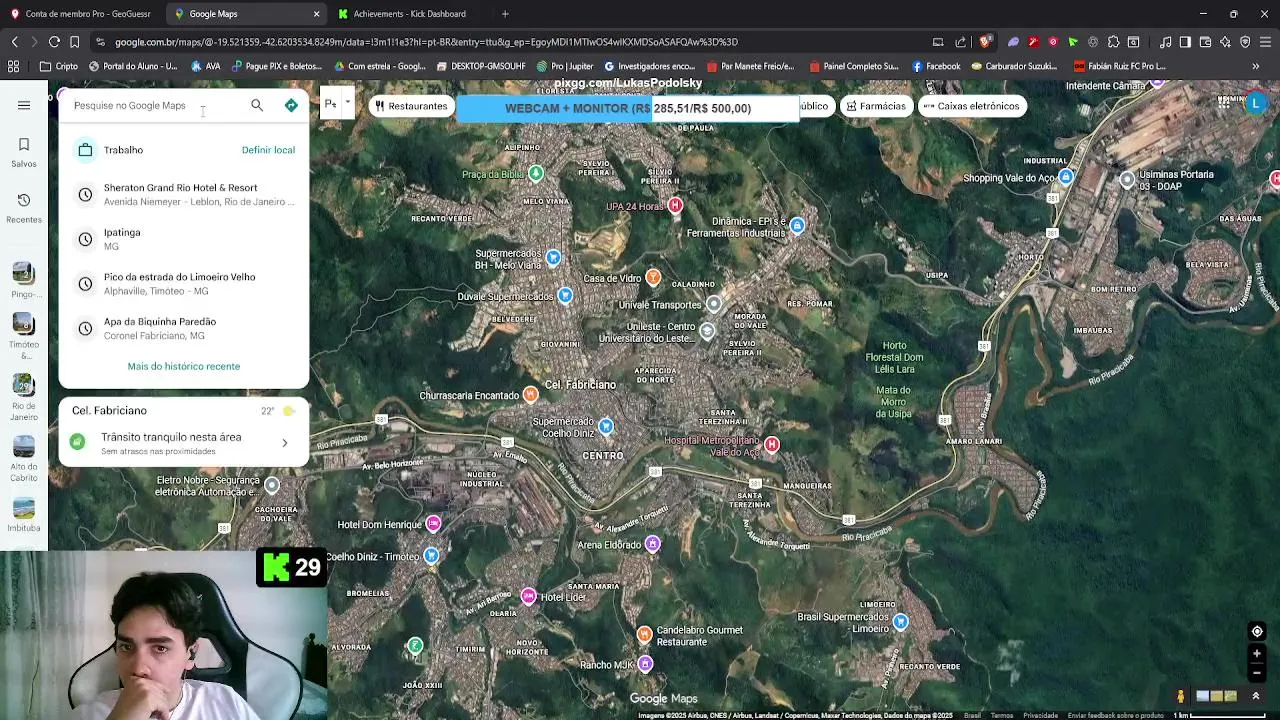The height and width of the screenshot is (720, 1280).
Task: Go back in browser history
Action: [x=14, y=42]
